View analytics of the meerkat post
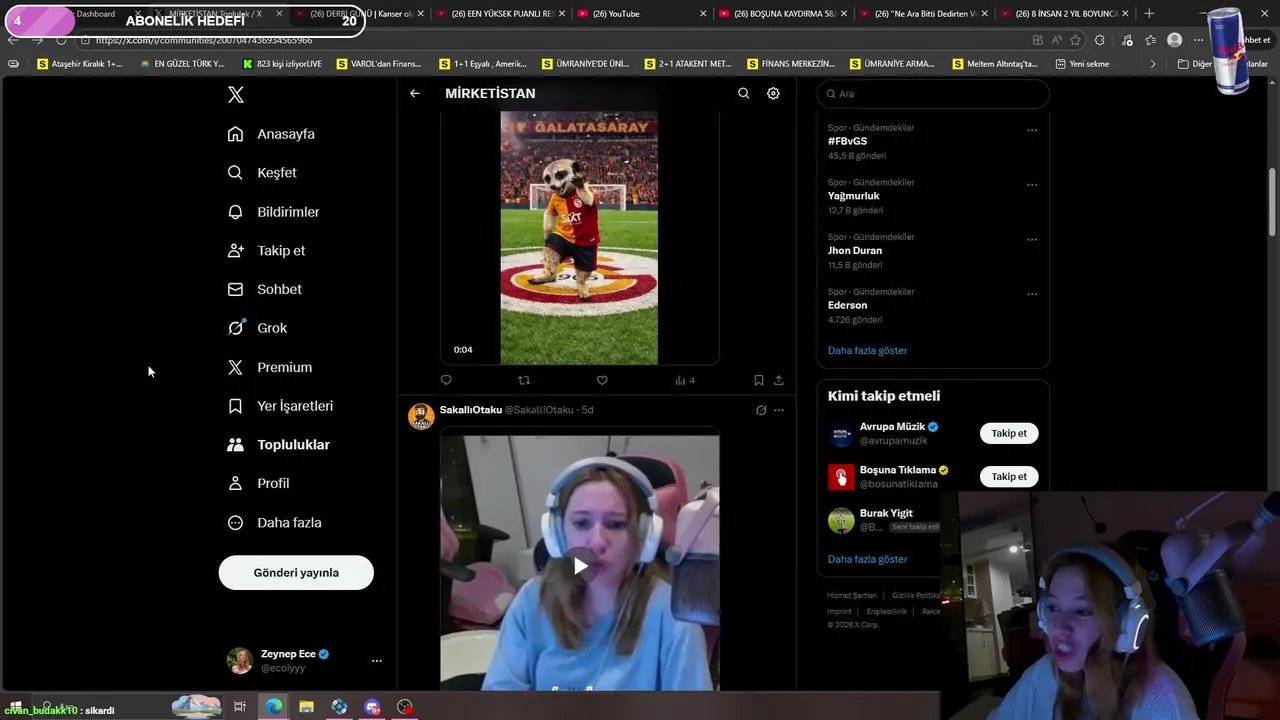Viewport: 1280px width, 720px height. (x=684, y=380)
